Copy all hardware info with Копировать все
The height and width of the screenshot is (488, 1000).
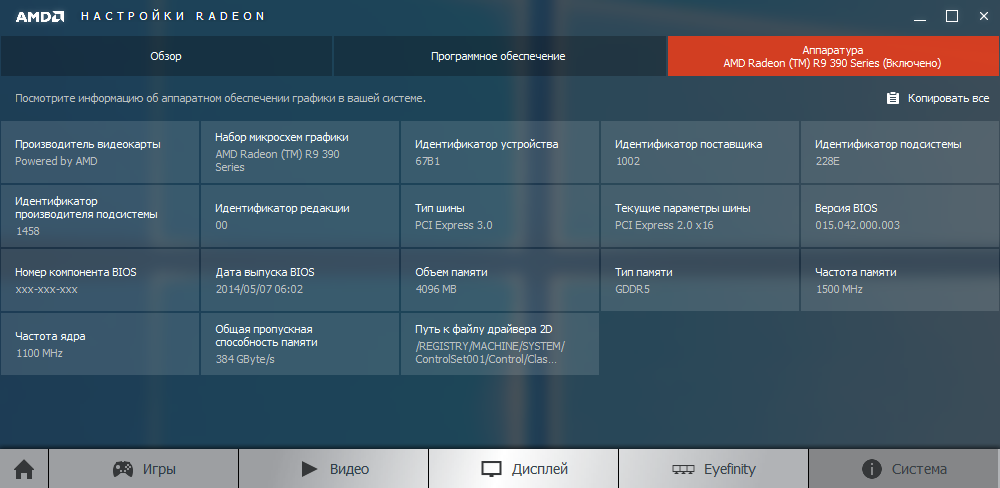(x=938, y=98)
